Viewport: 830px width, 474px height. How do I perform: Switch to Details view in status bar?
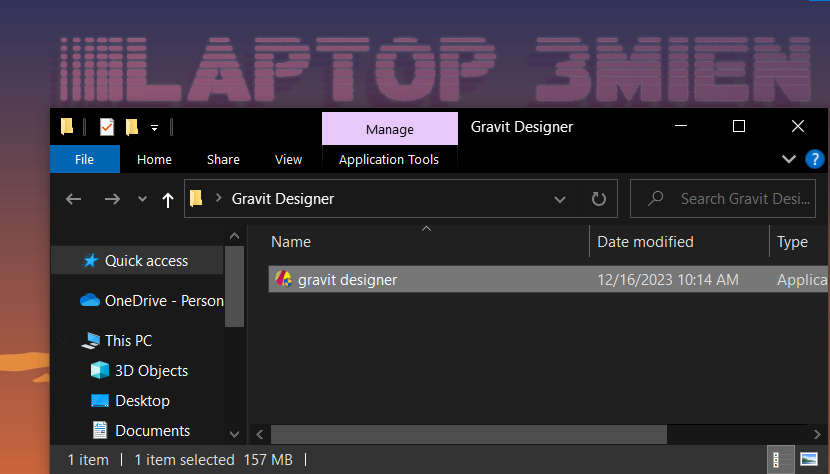pos(781,459)
